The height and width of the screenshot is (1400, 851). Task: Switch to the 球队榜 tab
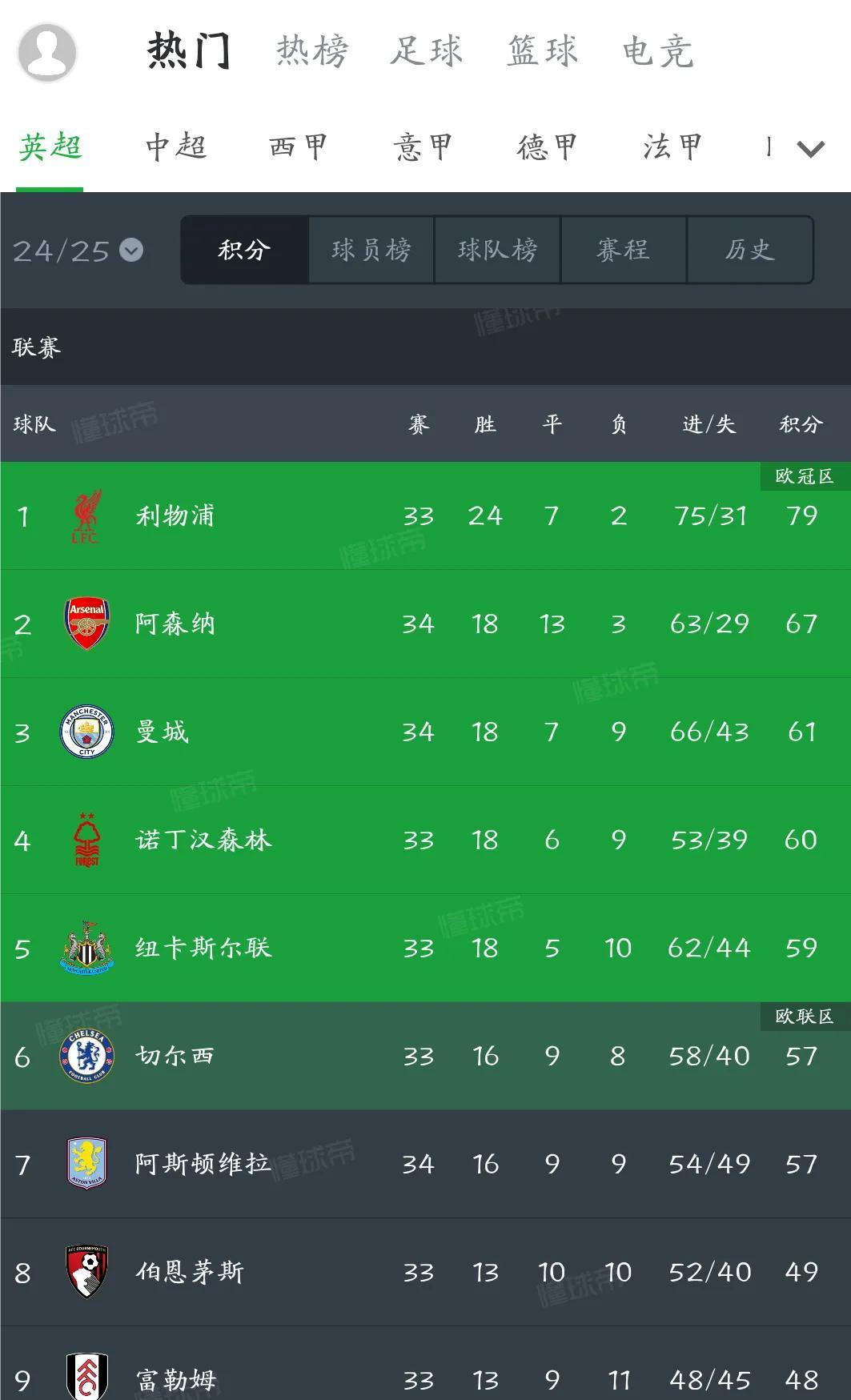pos(497,250)
